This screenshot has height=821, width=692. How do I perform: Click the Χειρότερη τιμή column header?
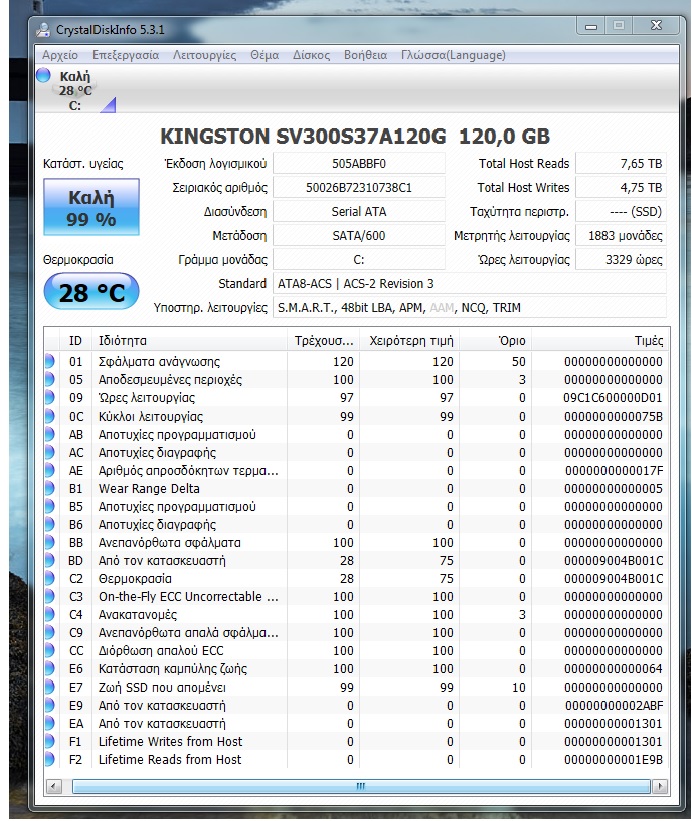[x=410, y=341]
